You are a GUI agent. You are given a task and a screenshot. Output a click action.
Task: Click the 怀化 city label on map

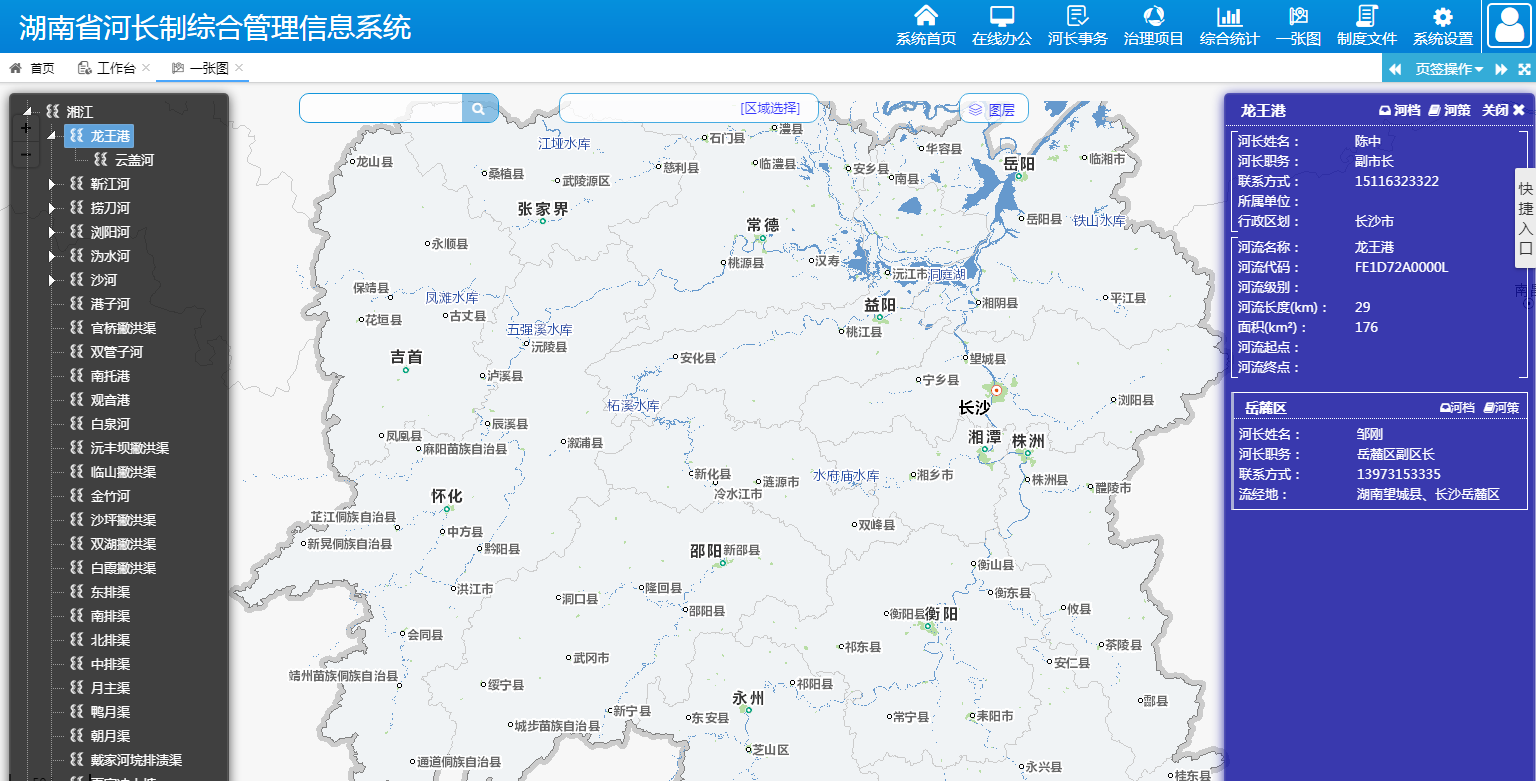pos(446,496)
